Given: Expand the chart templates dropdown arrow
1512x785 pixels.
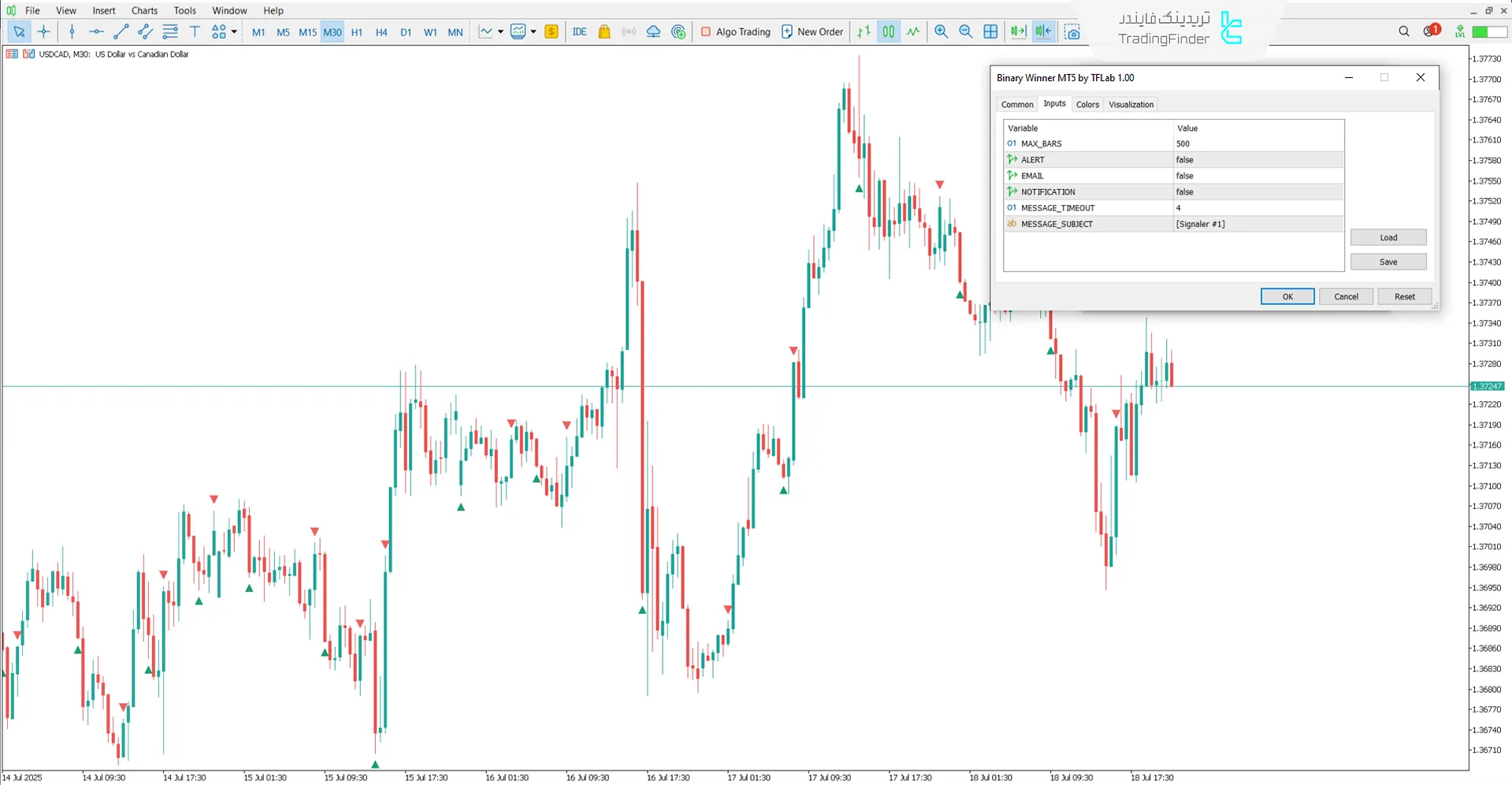Looking at the screenshot, I should tap(533, 32).
